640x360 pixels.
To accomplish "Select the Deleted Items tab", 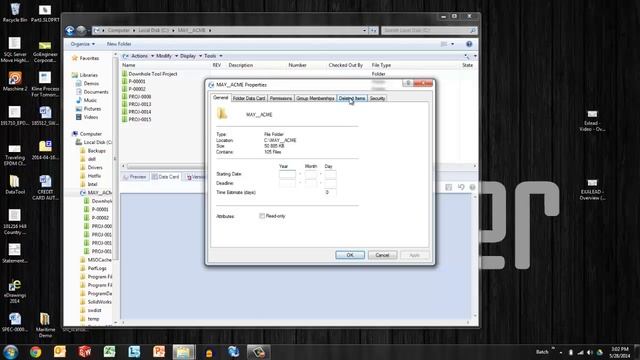I will click(352, 98).
